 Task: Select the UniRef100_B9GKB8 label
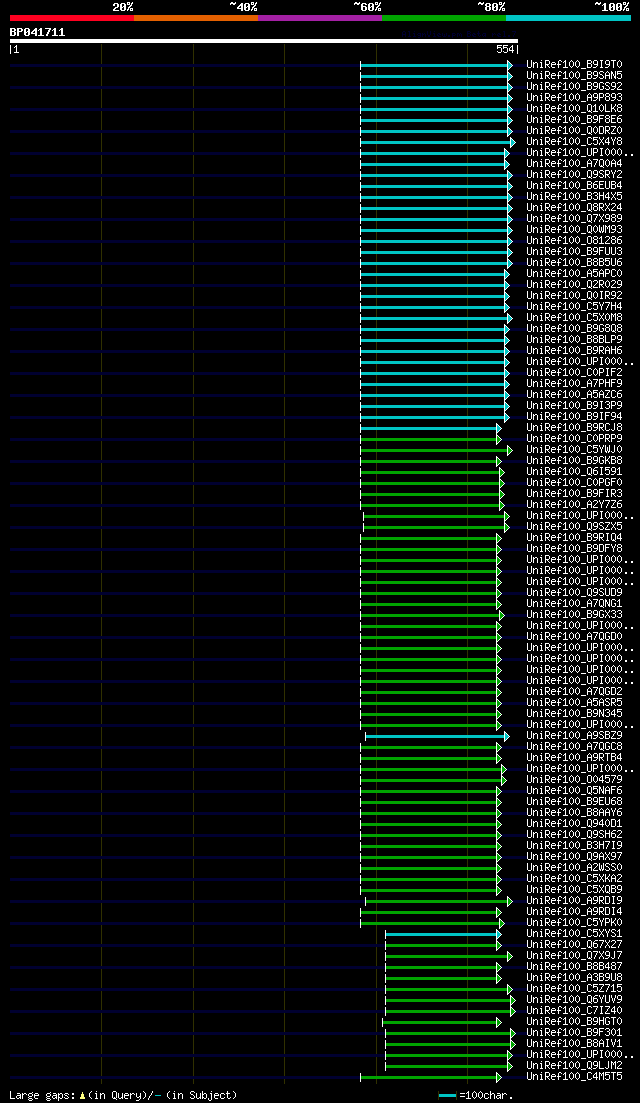[x=574, y=460]
